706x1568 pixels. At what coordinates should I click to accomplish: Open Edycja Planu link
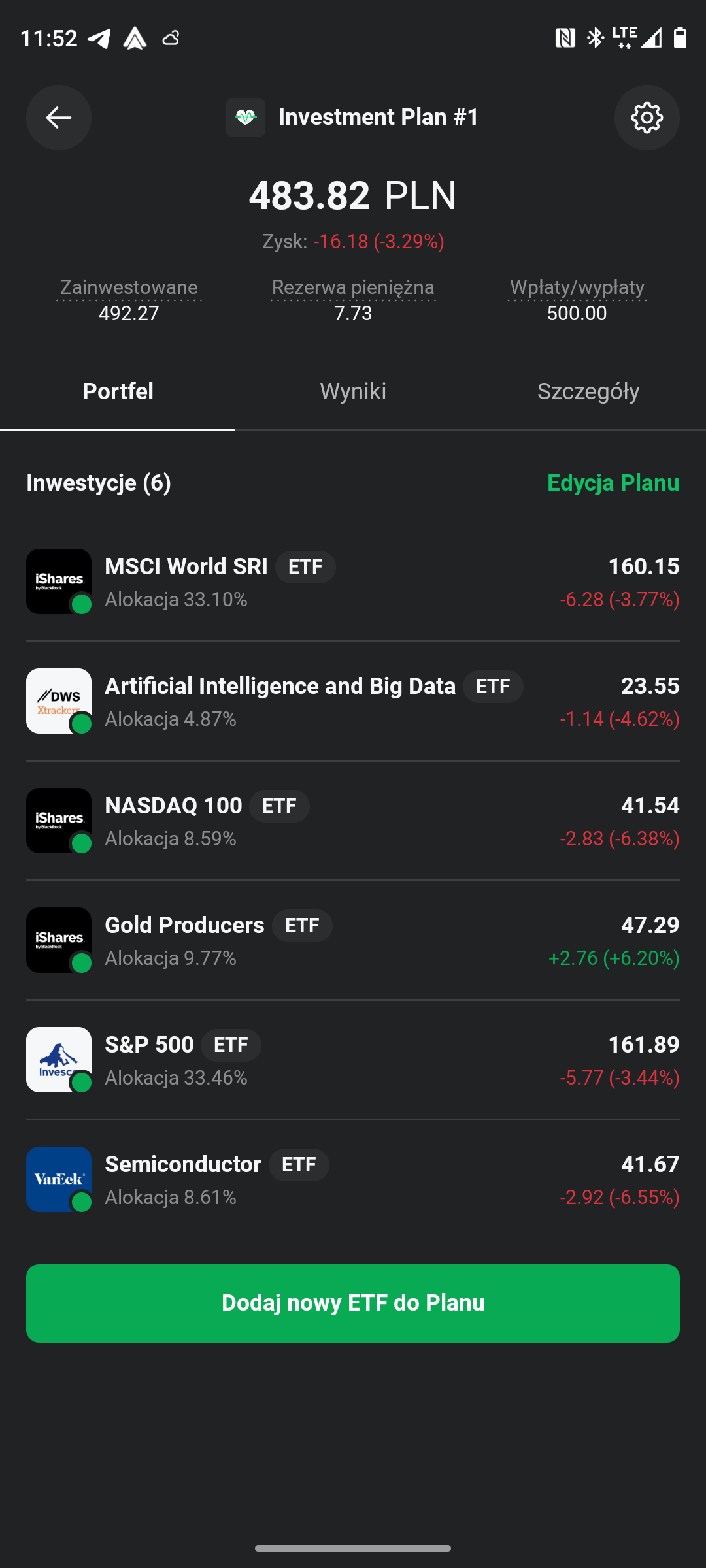pyautogui.click(x=613, y=483)
